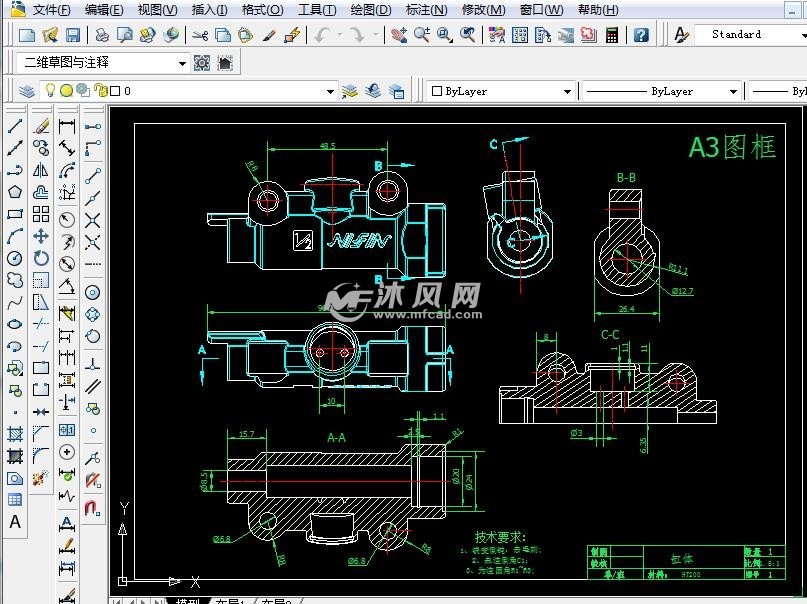This screenshot has width=807, height=604.
Task: Expand the workspace dropdown 二维草图与注释
Action: [182, 63]
